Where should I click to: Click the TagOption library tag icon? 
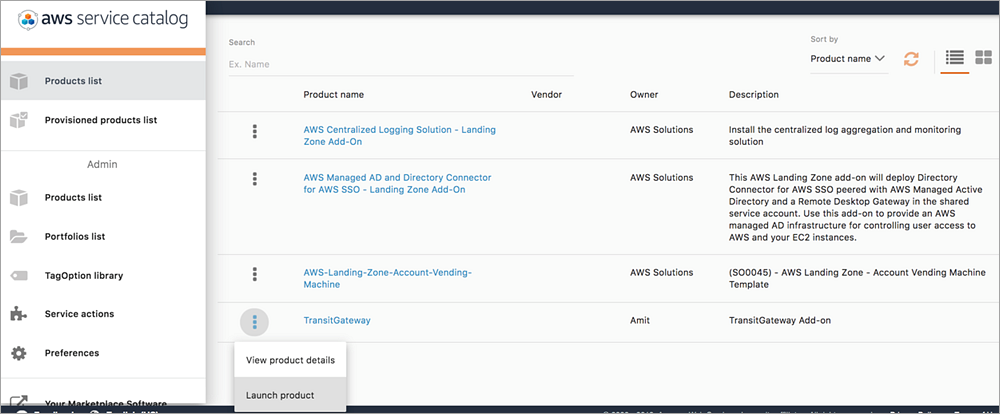tap(19, 276)
